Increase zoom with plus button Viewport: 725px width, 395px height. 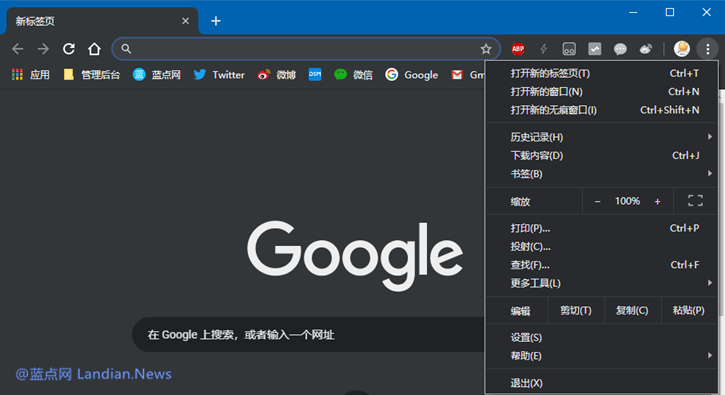tap(657, 201)
